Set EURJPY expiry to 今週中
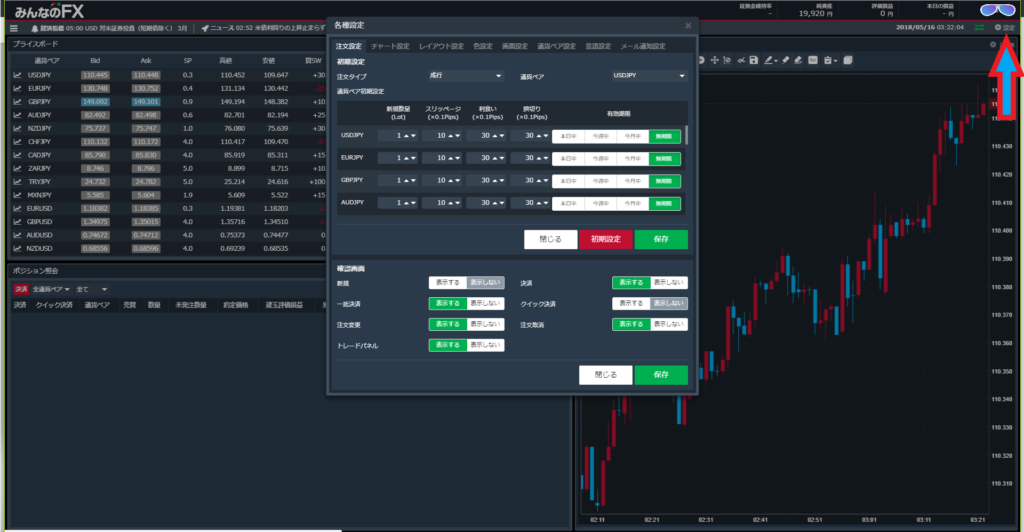Viewport: 1024px width, 532px height. point(600,159)
